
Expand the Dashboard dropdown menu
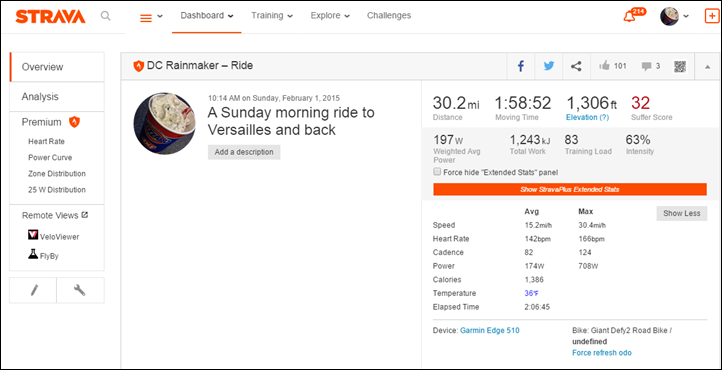click(207, 16)
